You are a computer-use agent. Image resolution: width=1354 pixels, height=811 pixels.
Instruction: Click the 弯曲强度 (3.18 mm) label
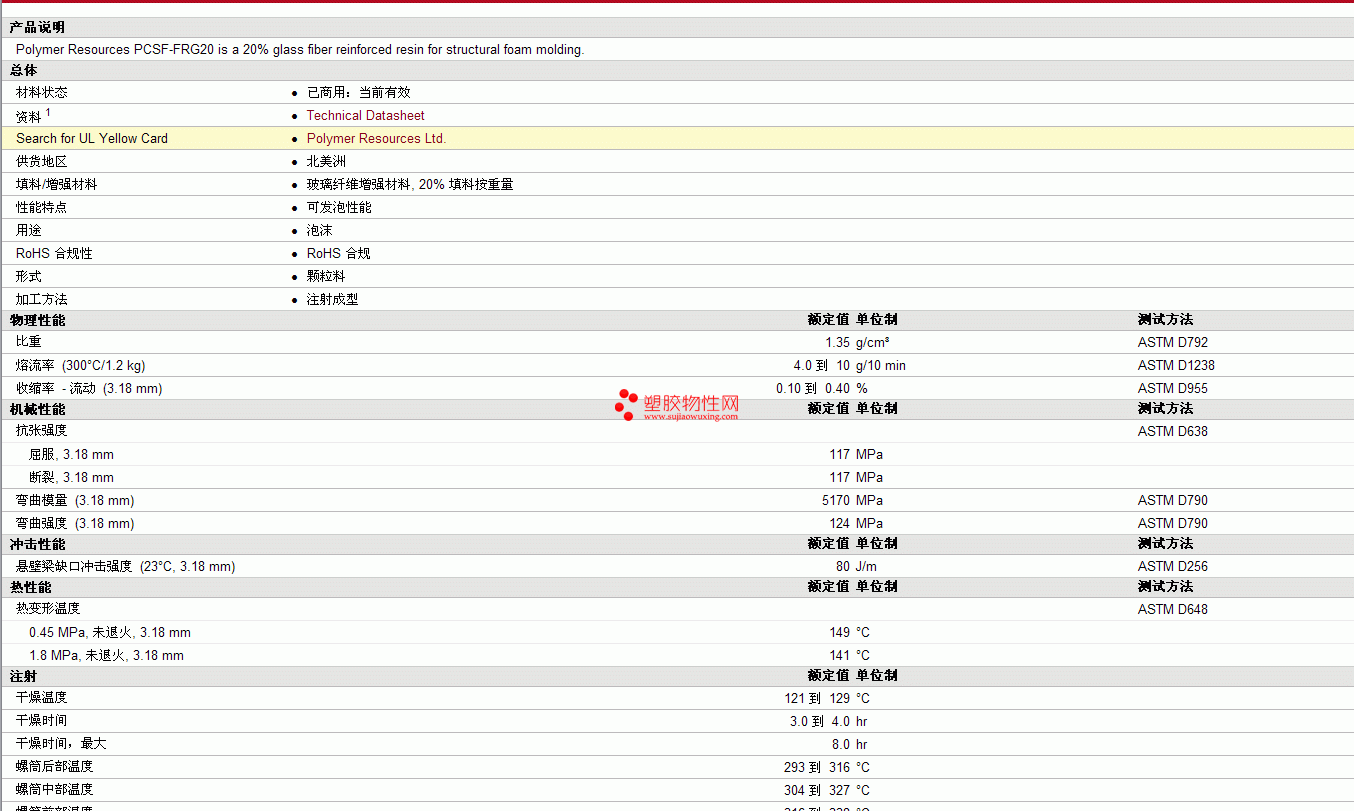coord(75,523)
